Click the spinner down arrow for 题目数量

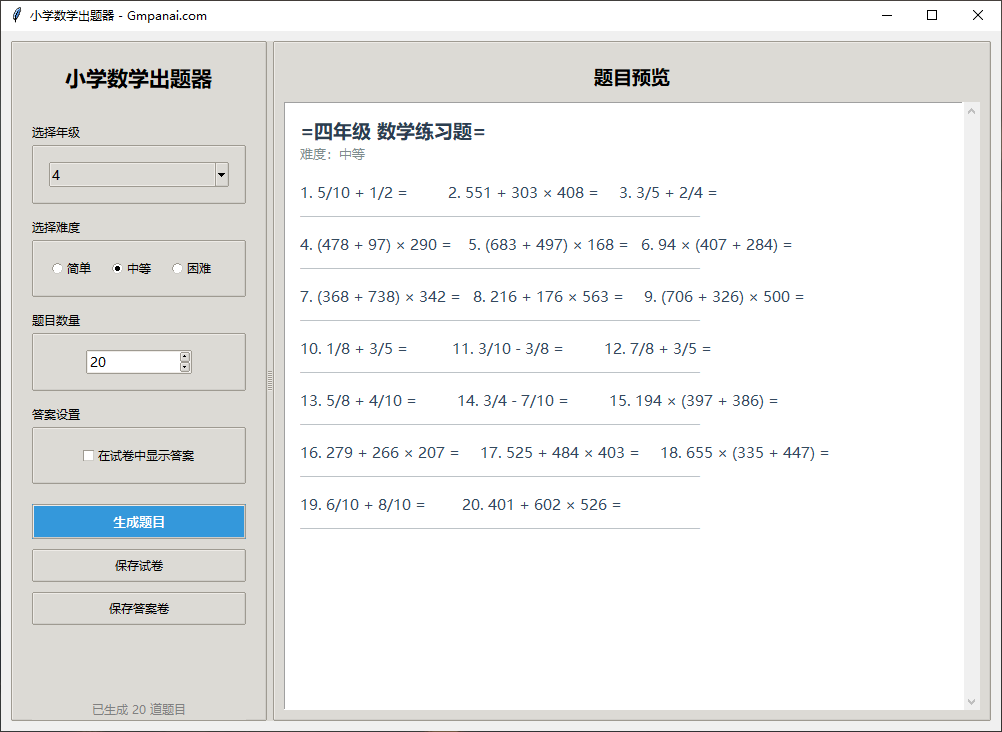(x=184, y=367)
